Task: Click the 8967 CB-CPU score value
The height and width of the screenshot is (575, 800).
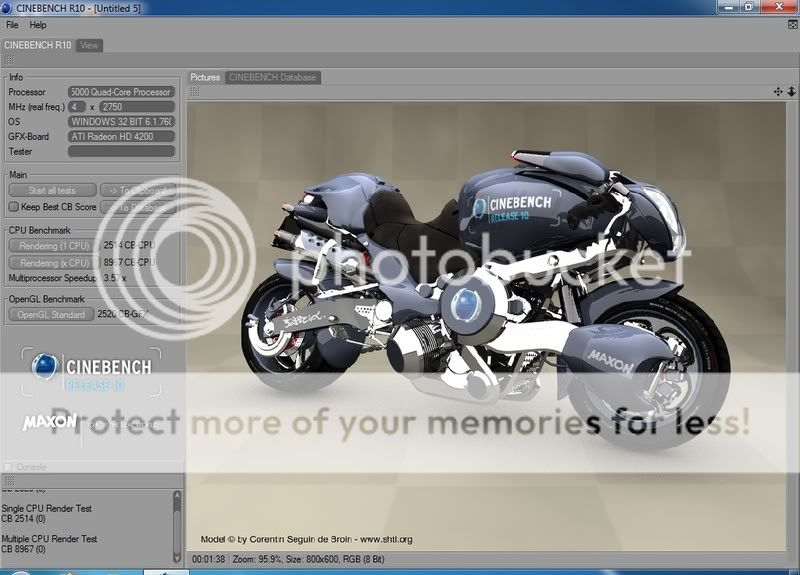Action: point(129,262)
